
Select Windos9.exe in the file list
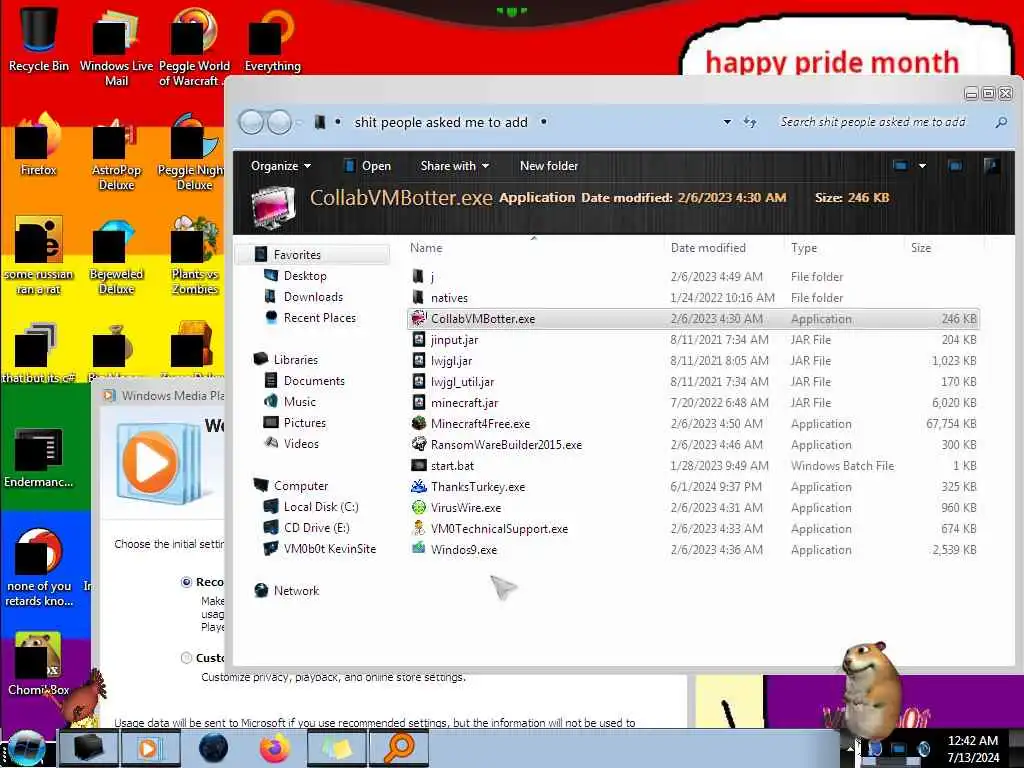point(694,550)
